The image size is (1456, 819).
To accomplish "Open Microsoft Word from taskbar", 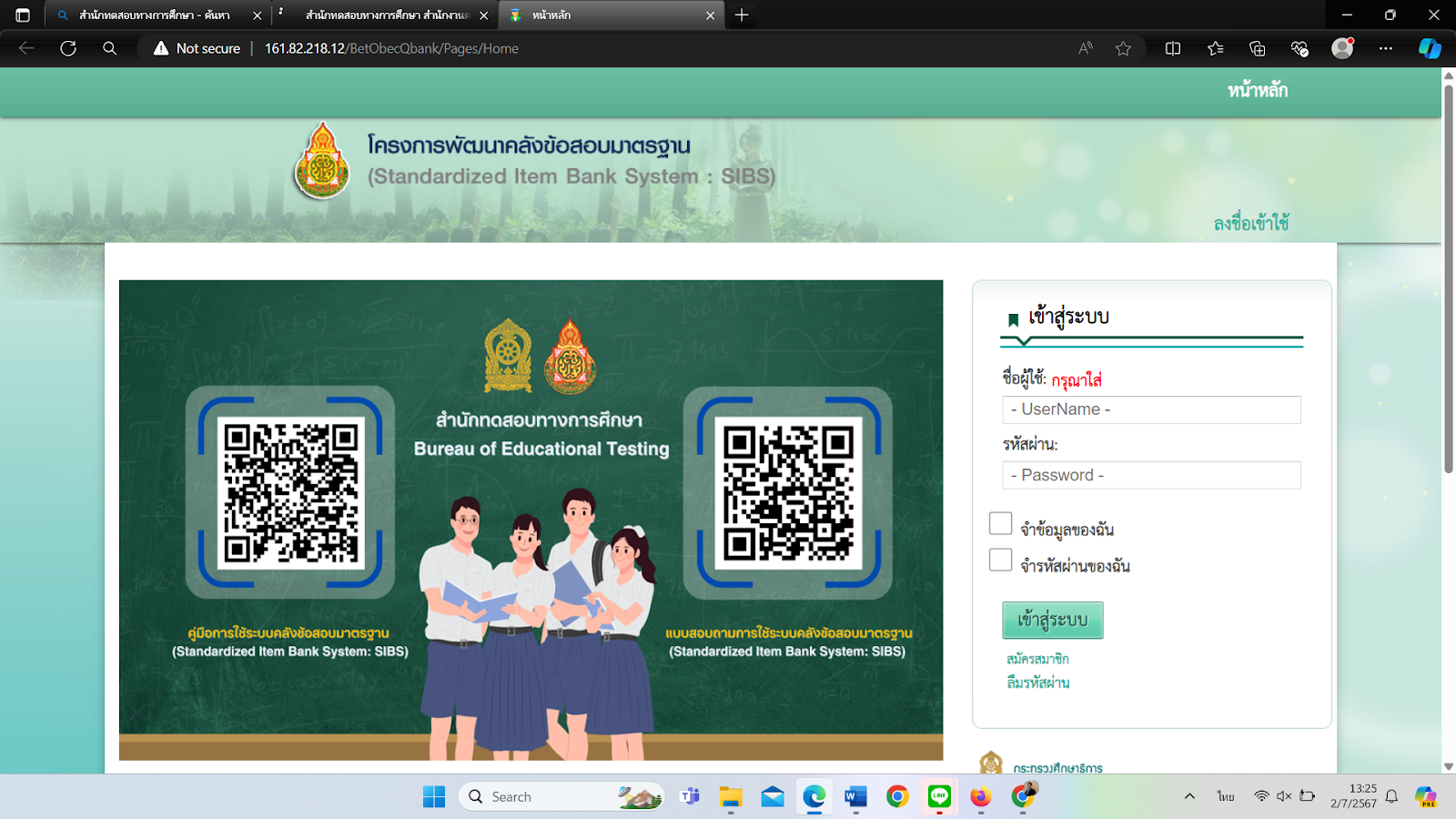I will [855, 797].
